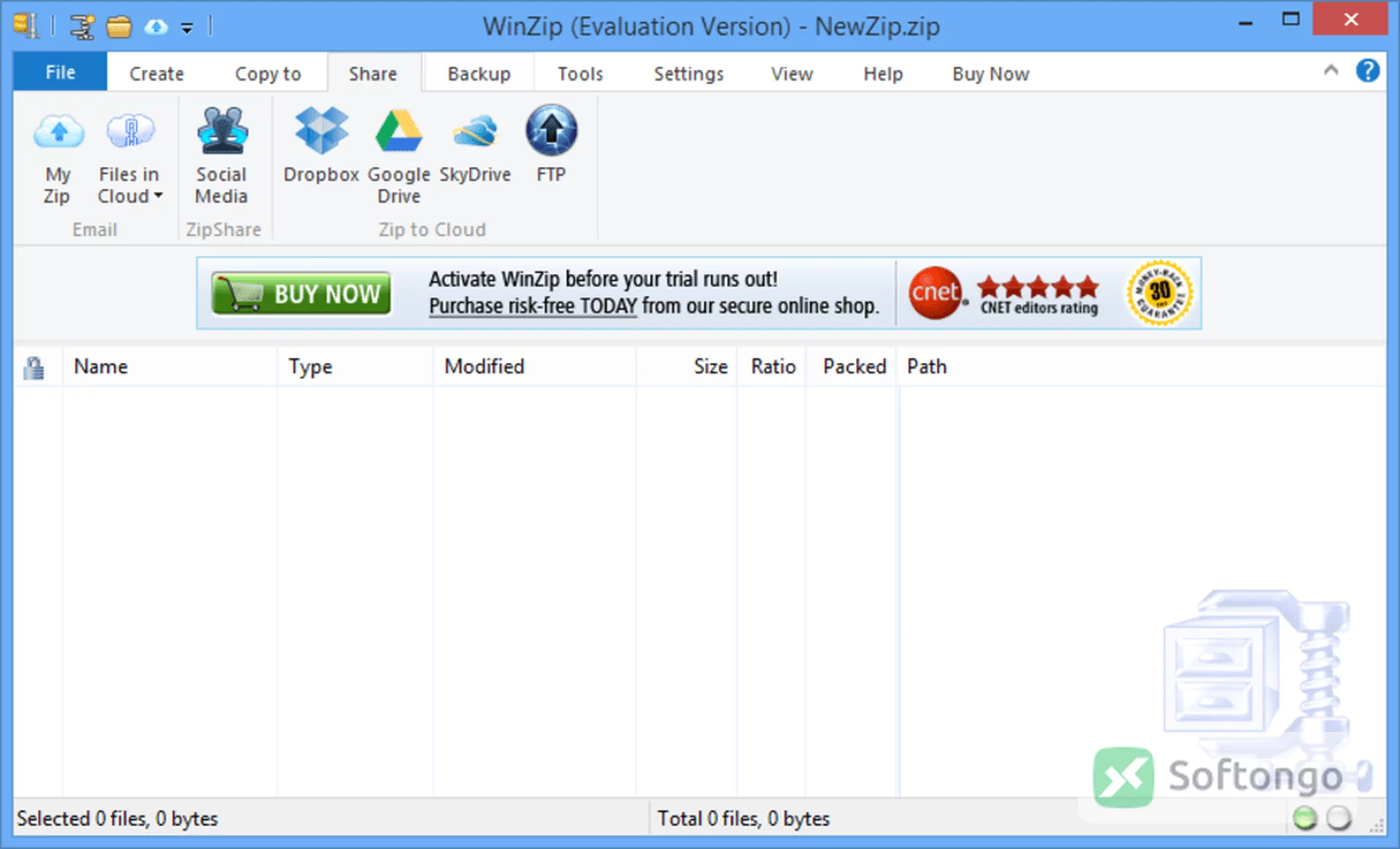This screenshot has width=1400, height=849.
Task: Close the WinZip window
Action: pyautogui.click(x=1350, y=20)
